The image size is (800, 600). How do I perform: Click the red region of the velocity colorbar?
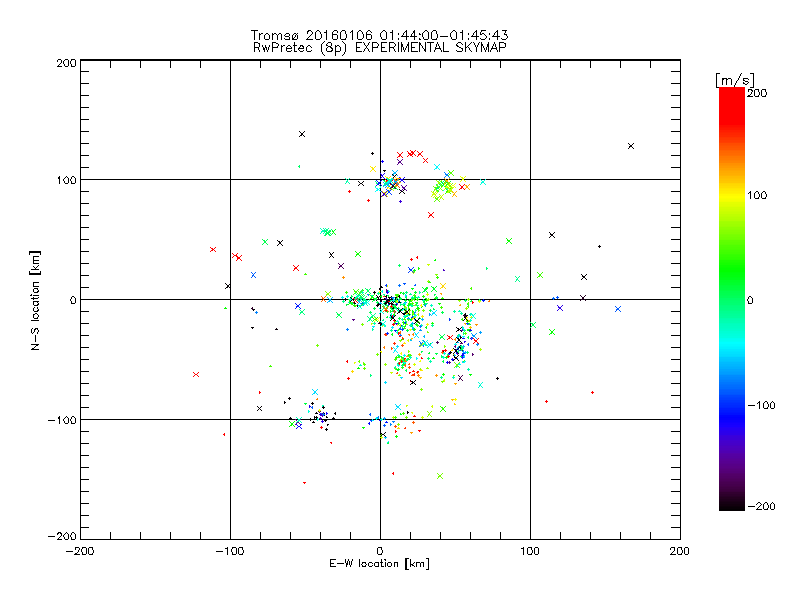point(732,105)
